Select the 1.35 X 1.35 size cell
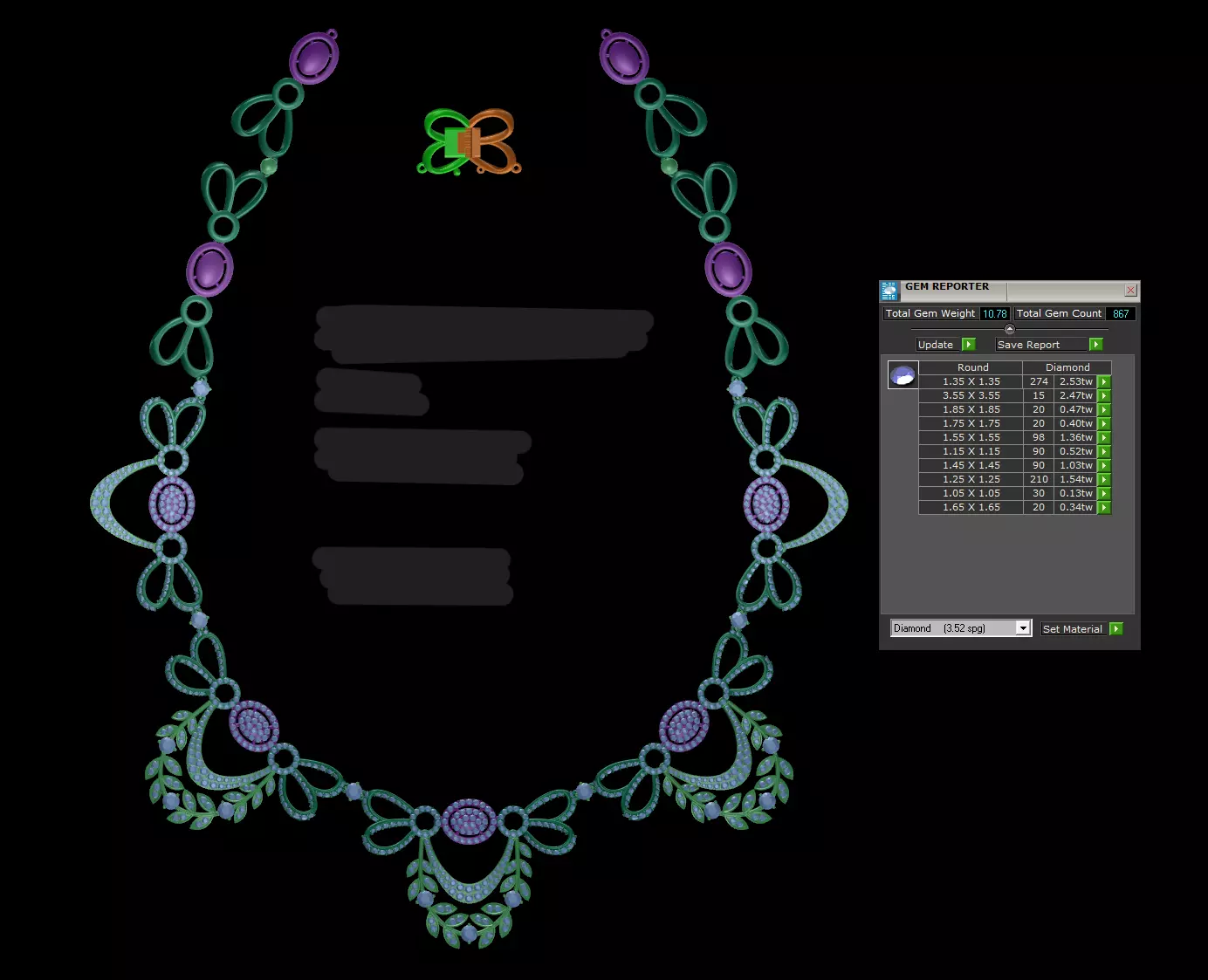 pyautogui.click(x=971, y=381)
